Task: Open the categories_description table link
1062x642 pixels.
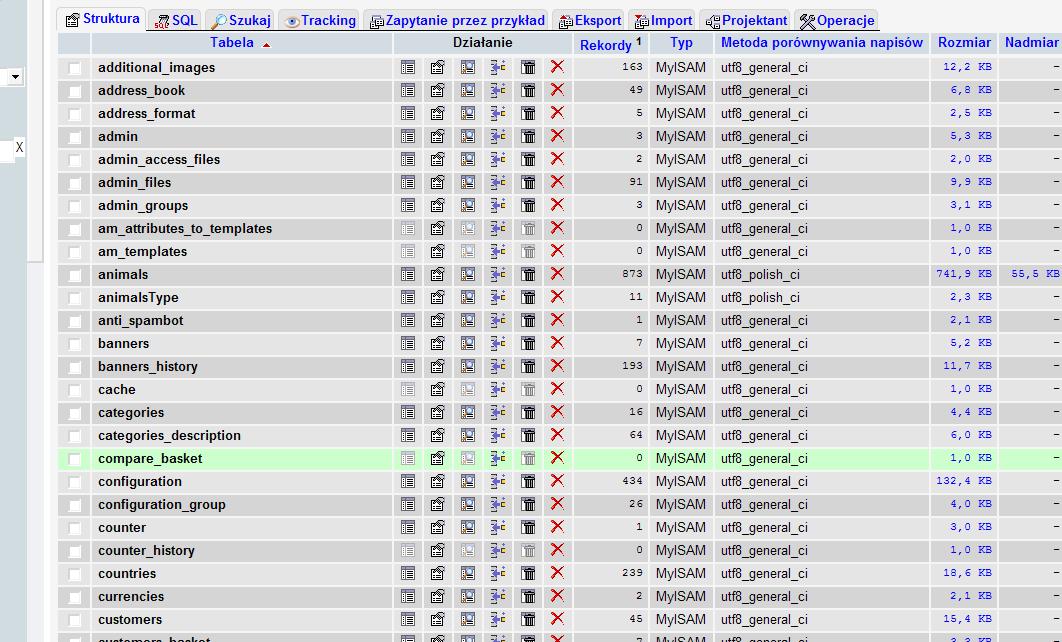Action: 169,435
